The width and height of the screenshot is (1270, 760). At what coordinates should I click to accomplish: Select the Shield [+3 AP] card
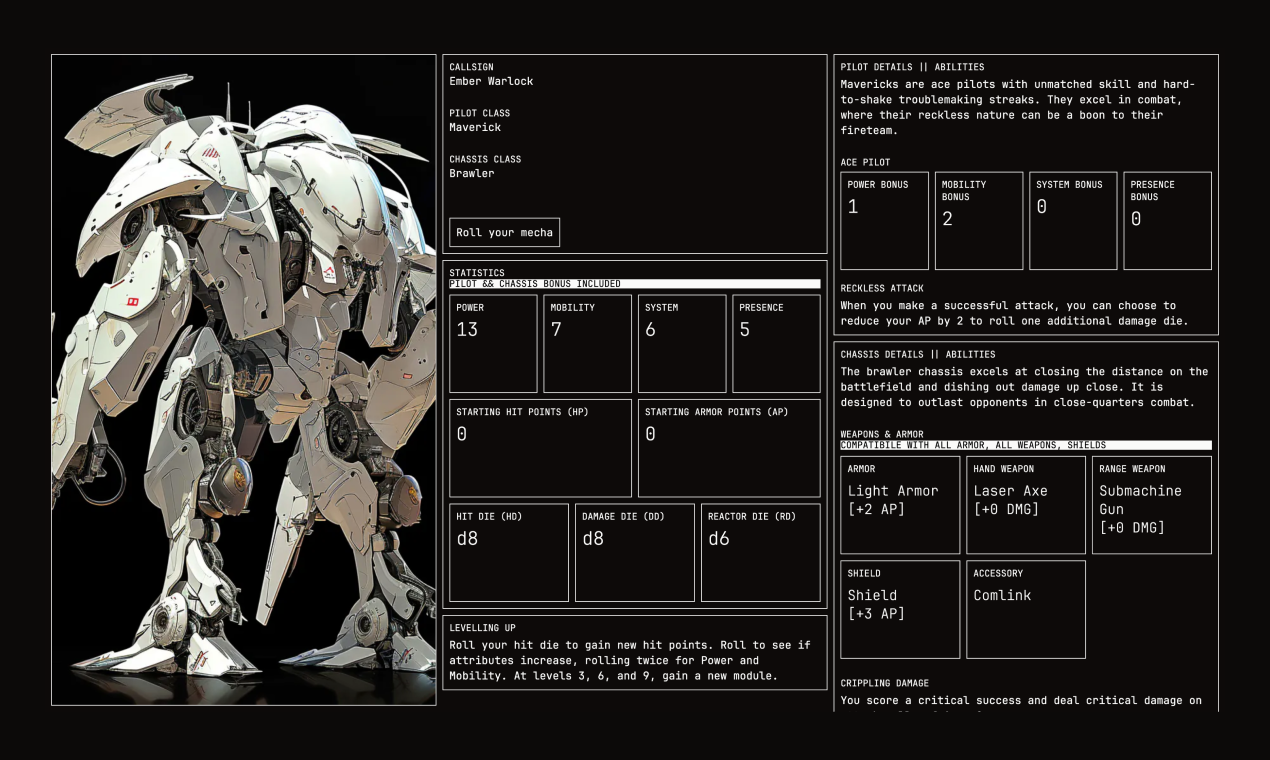tap(900, 610)
